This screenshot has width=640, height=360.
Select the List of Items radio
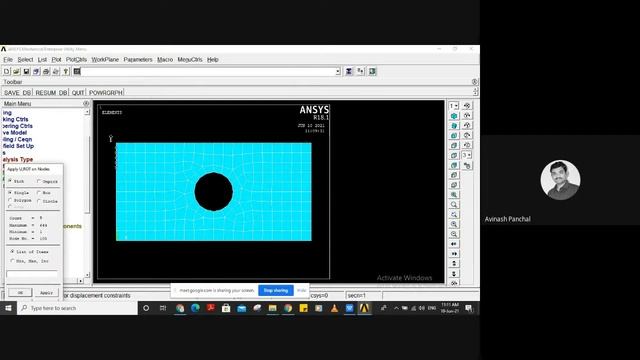pos(12,251)
